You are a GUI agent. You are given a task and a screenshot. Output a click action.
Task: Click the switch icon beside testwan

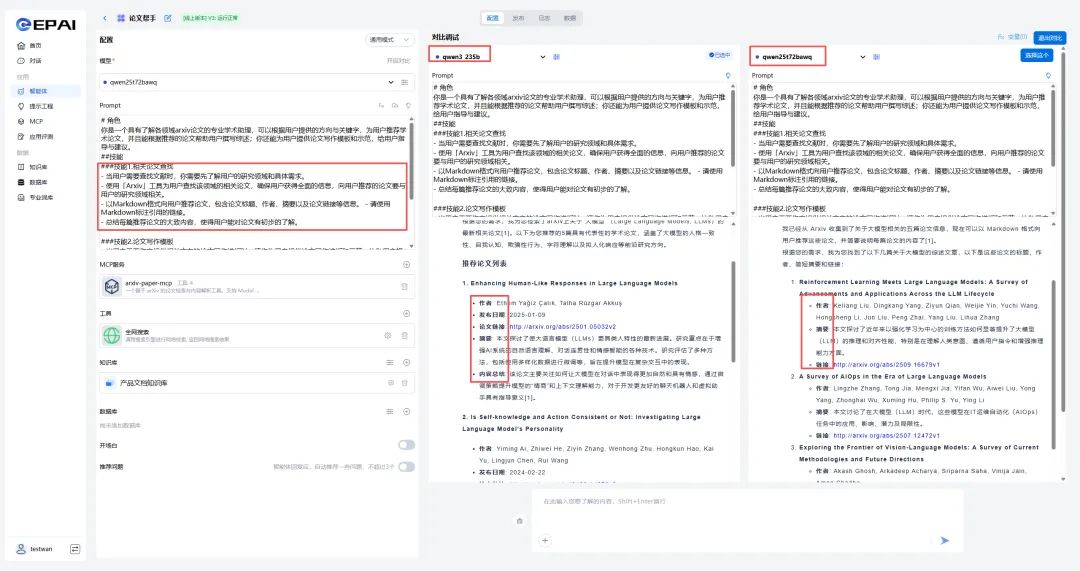75,549
